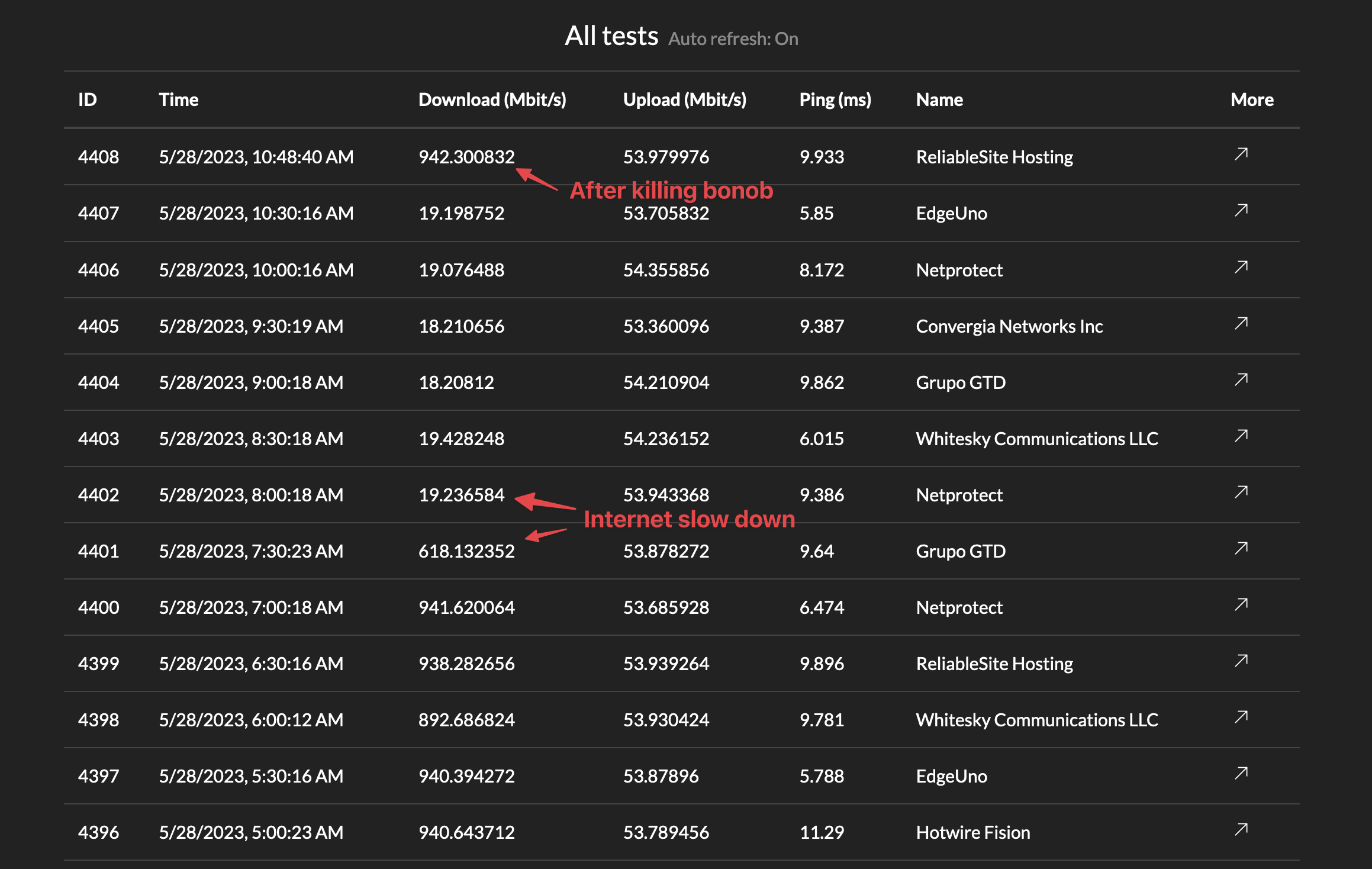Screen dimensions: 1372x869
Task: Sort table by the Time column
Action: (179, 99)
